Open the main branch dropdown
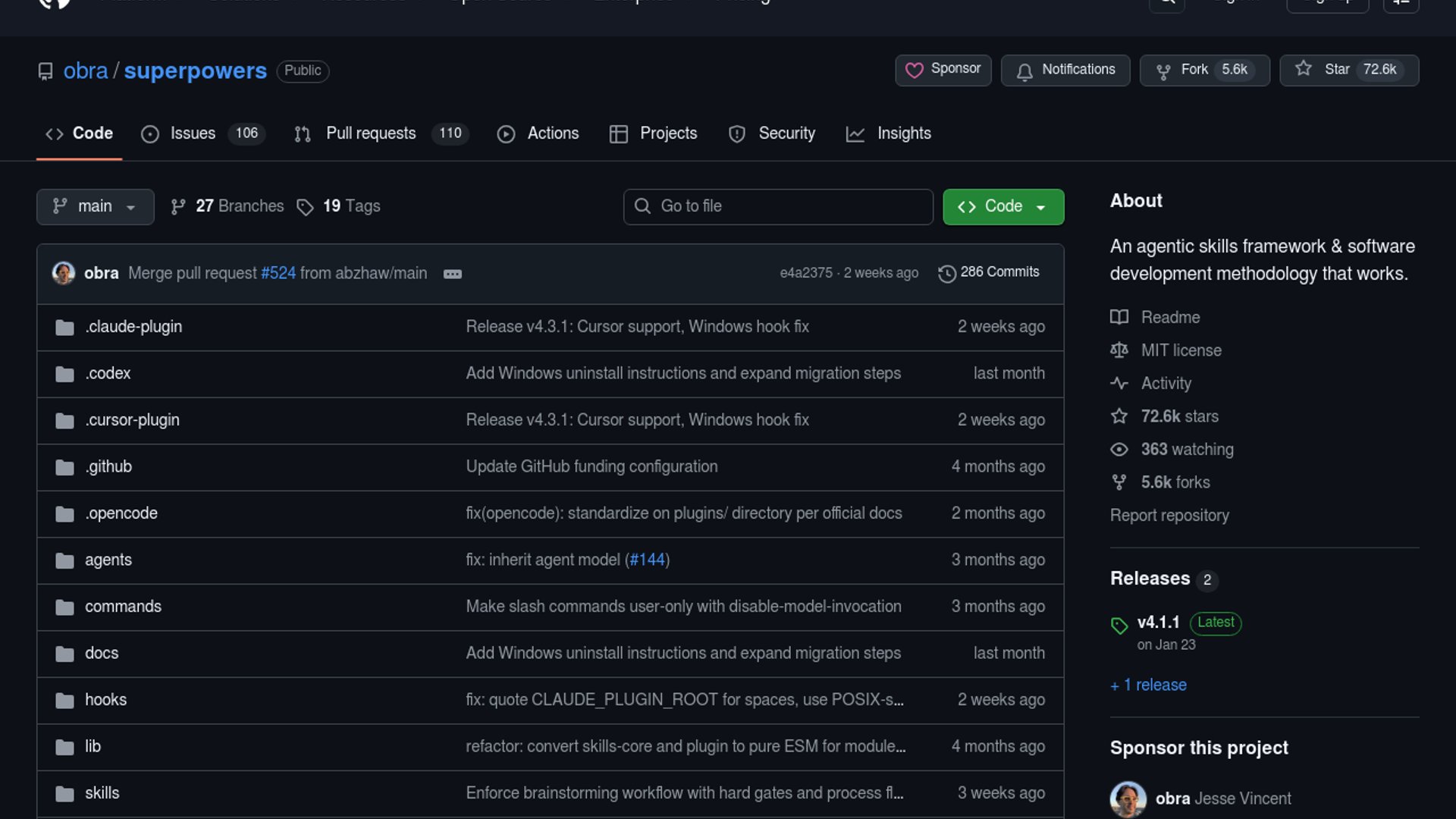The width and height of the screenshot is (1456, 819). coord(95,206)
